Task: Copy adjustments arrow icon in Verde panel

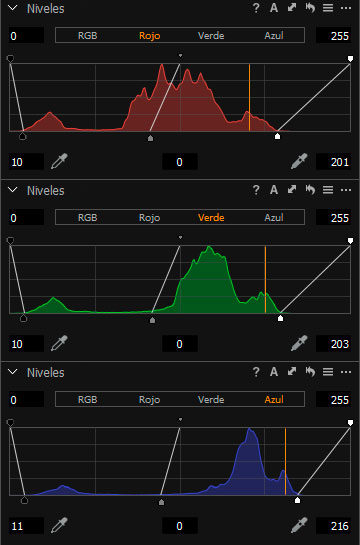Action: tap(292, 189)
